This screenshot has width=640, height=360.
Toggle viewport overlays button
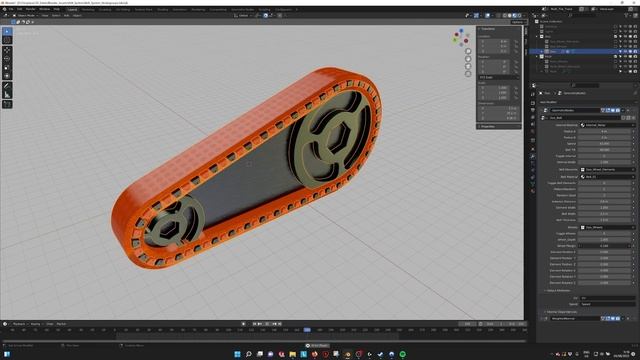[488, 16]
